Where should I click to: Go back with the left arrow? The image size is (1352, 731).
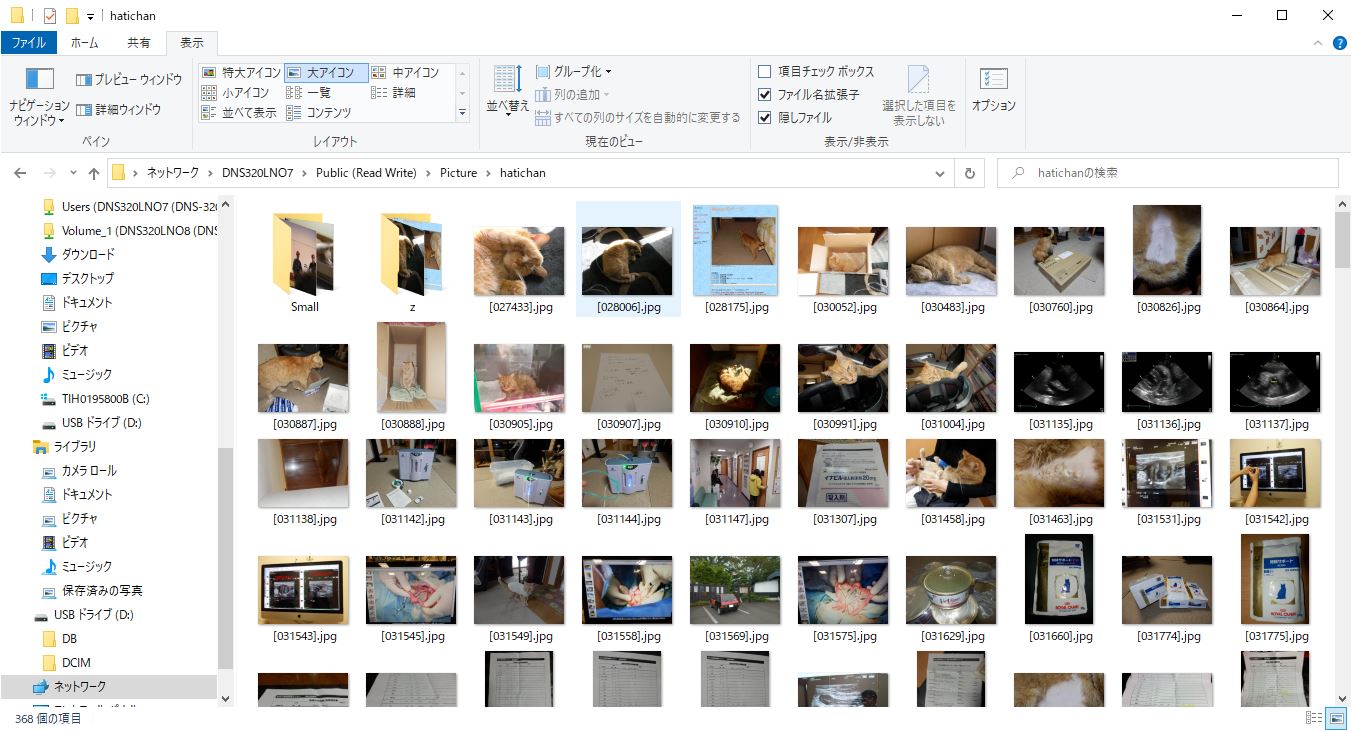pos(20,173)
